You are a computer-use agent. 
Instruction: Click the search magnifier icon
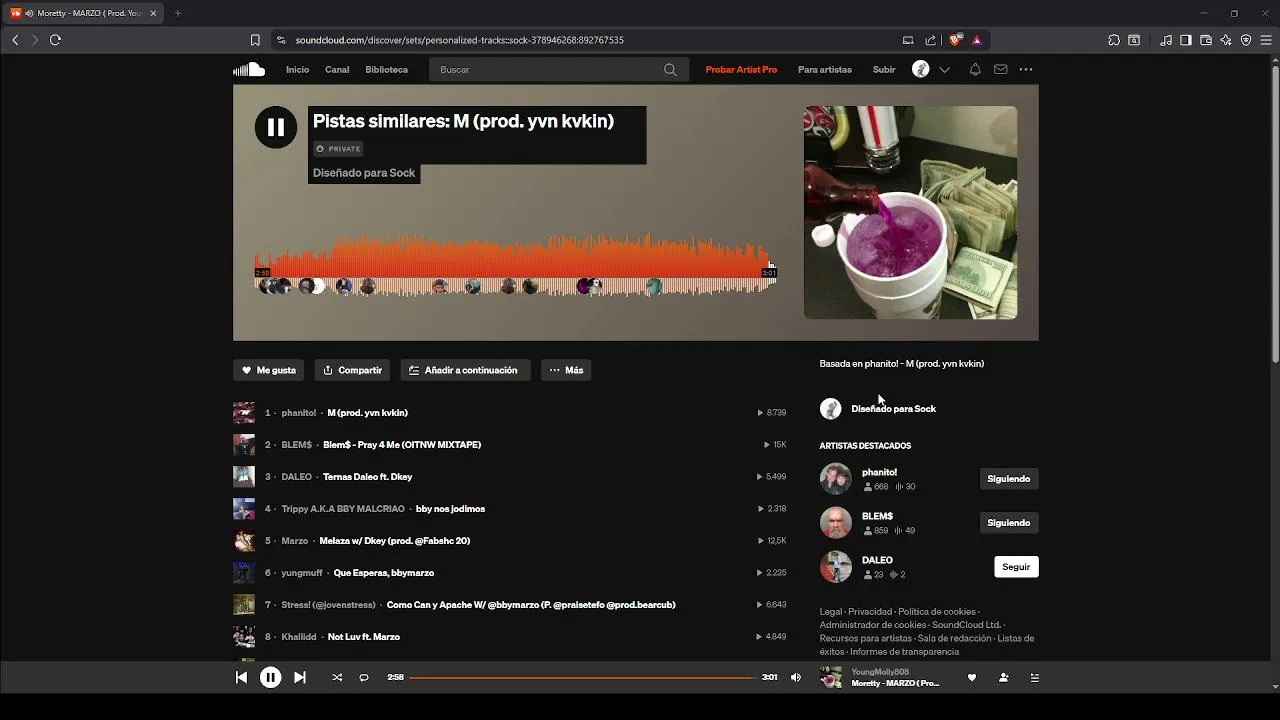click(670, 70)
